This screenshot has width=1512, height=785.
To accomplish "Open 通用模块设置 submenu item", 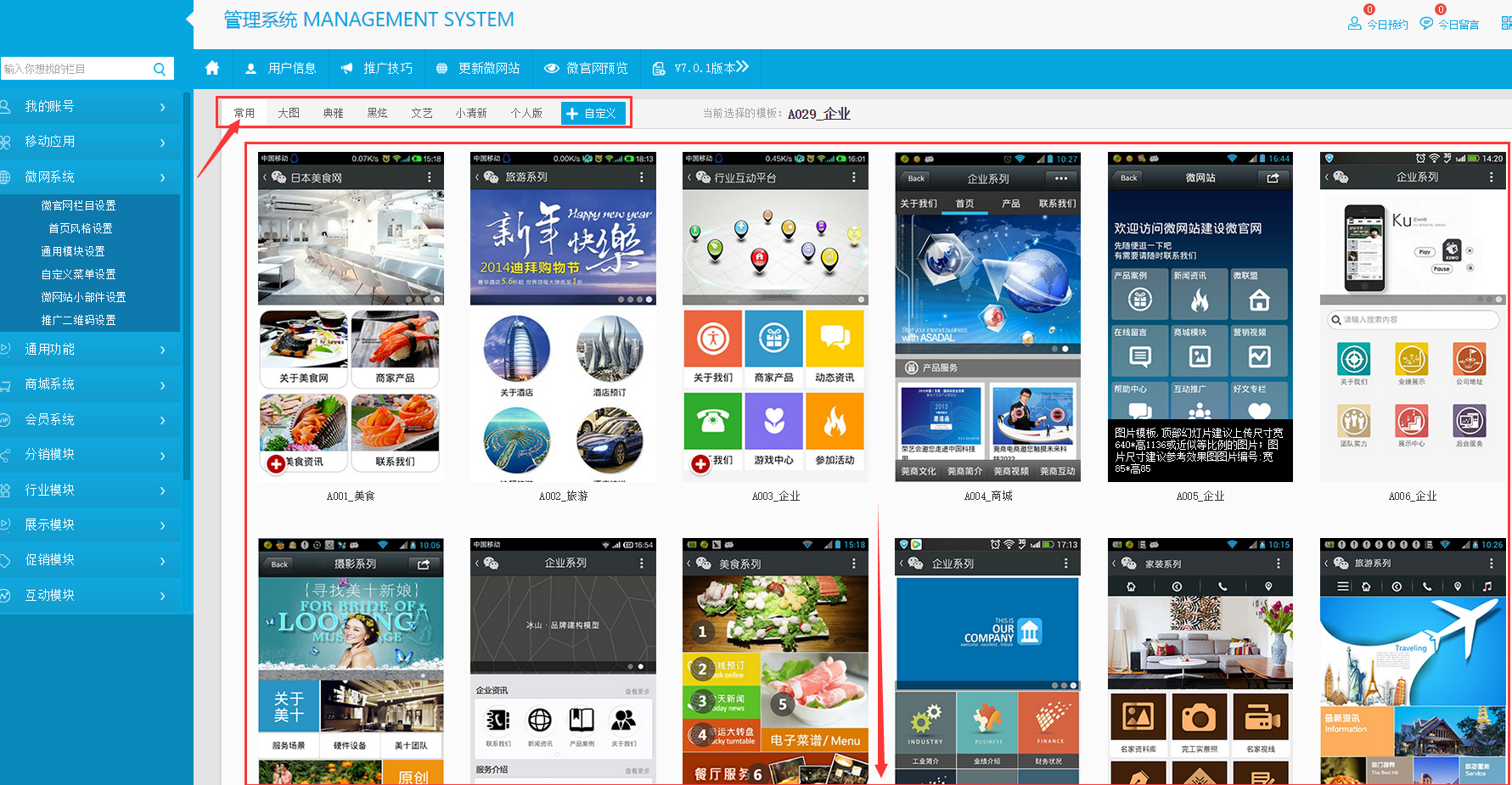I will click(73, 251).
